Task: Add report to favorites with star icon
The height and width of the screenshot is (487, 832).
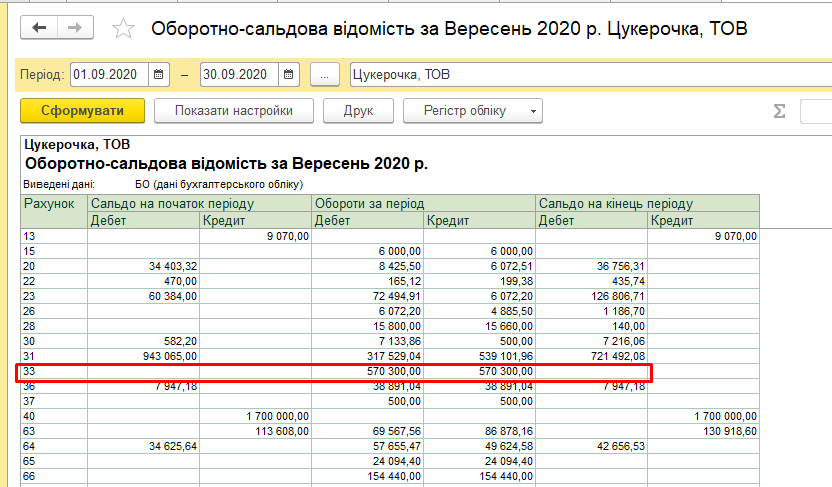Action: pos(123,28)
